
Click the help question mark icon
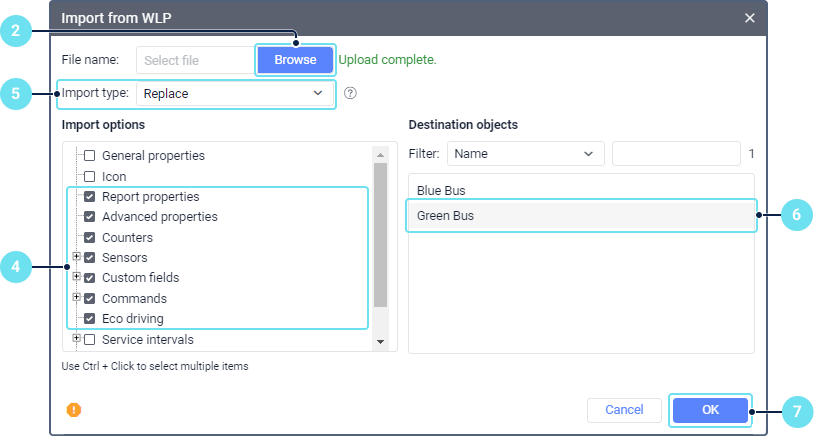click(x=350, y=93)
